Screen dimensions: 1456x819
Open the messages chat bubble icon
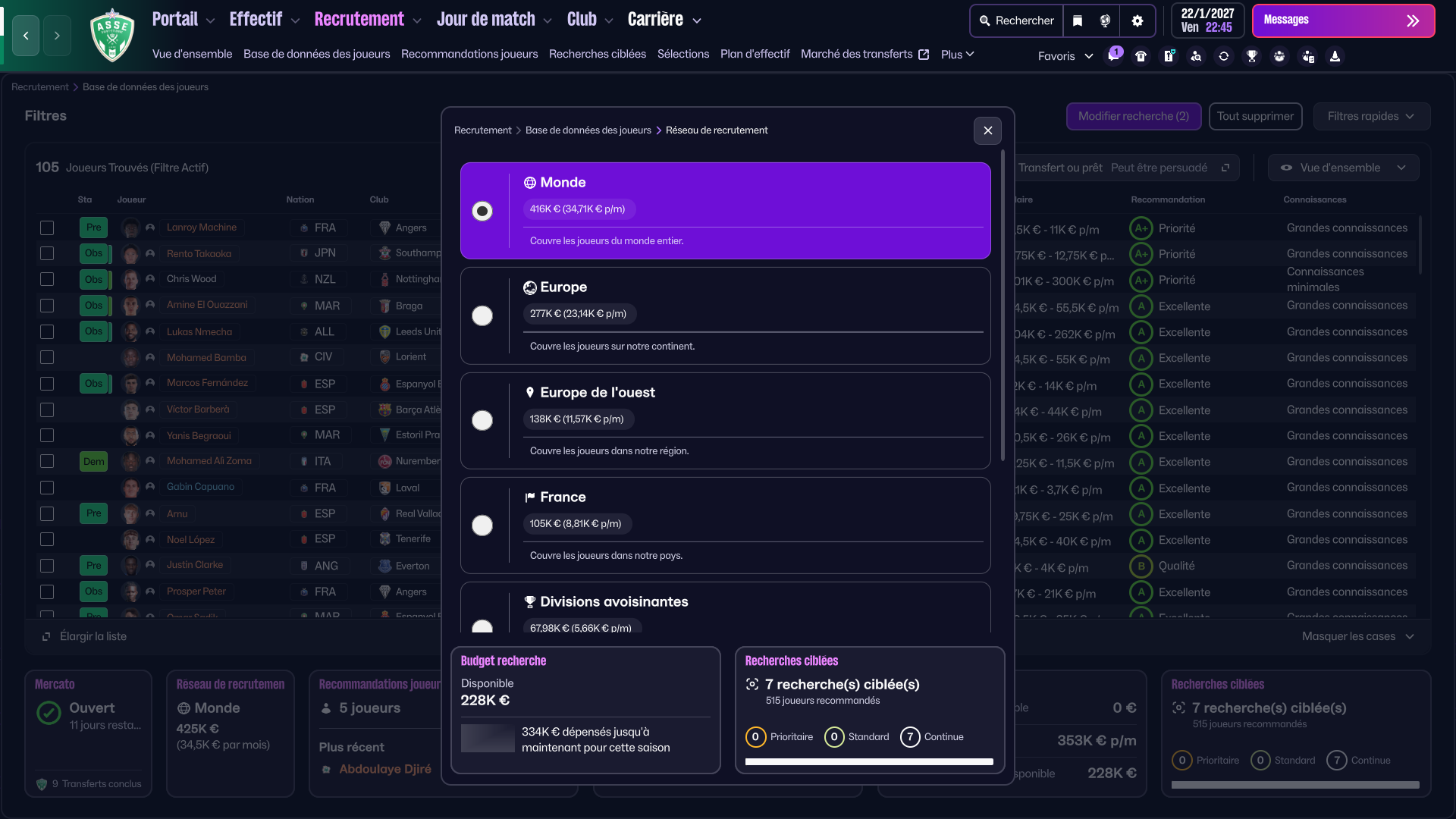(1113, 56)
